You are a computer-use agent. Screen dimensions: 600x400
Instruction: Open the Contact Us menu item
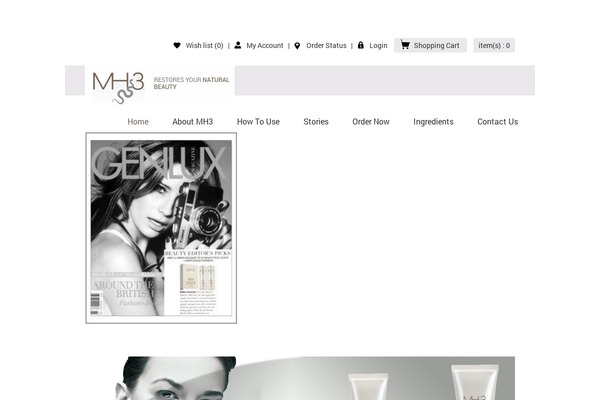[497, 122]
